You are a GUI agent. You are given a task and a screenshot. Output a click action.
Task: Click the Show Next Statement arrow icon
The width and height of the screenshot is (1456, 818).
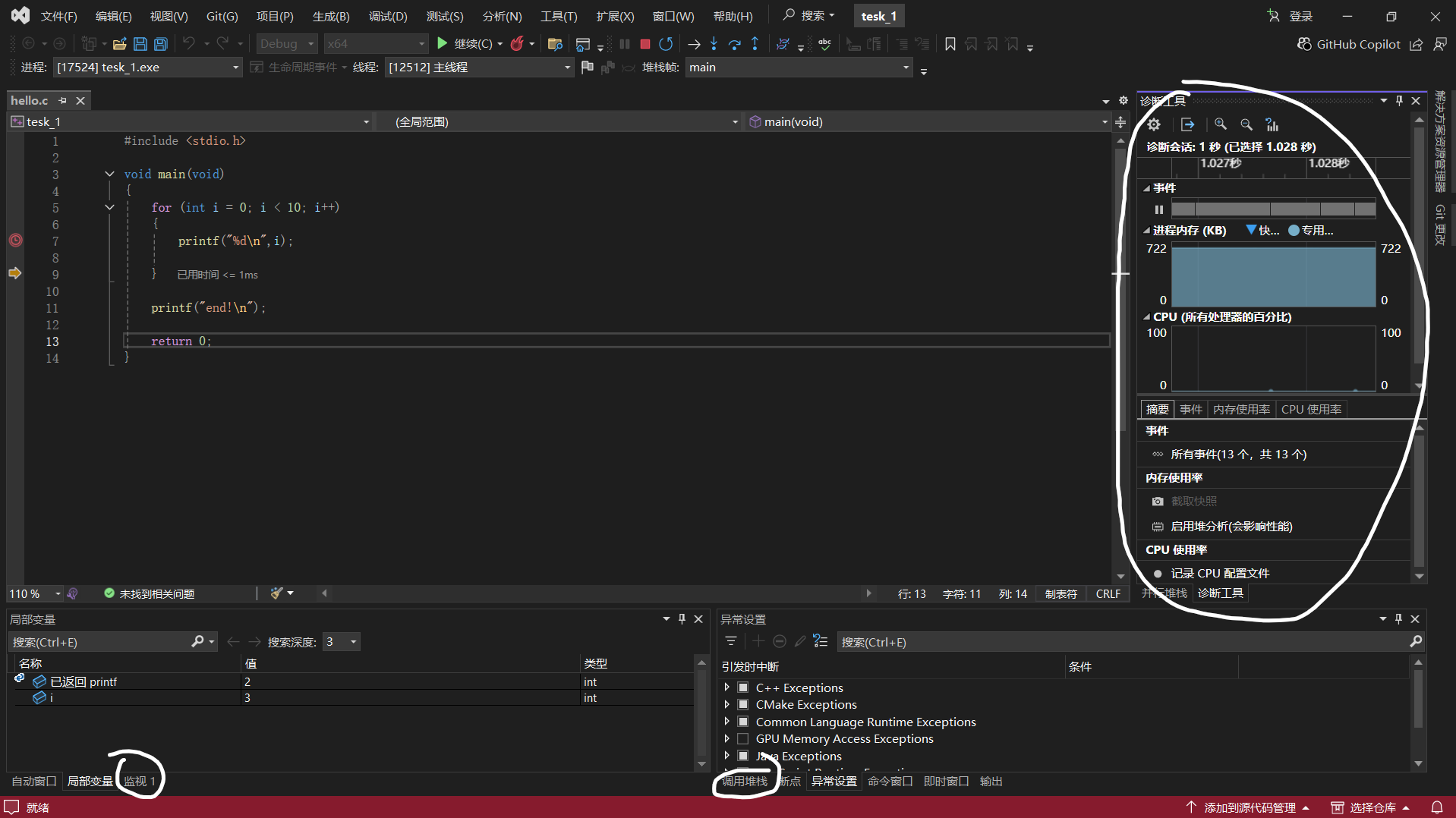click(x=693, y=44)
